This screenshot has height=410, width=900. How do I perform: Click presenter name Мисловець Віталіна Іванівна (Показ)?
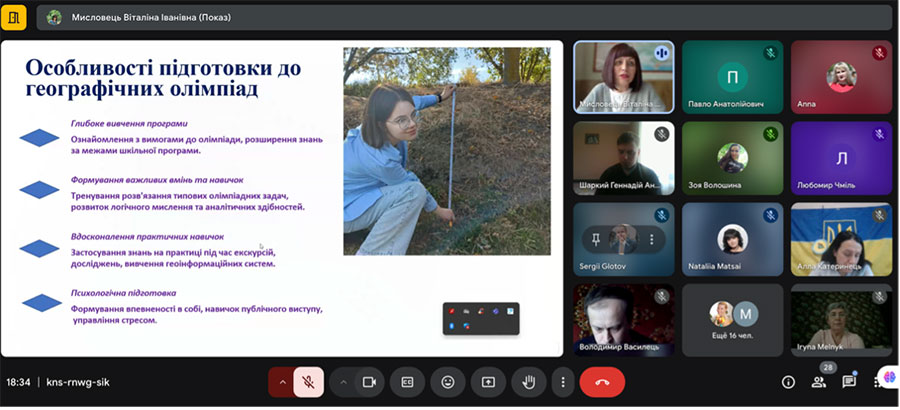point(151,17)
